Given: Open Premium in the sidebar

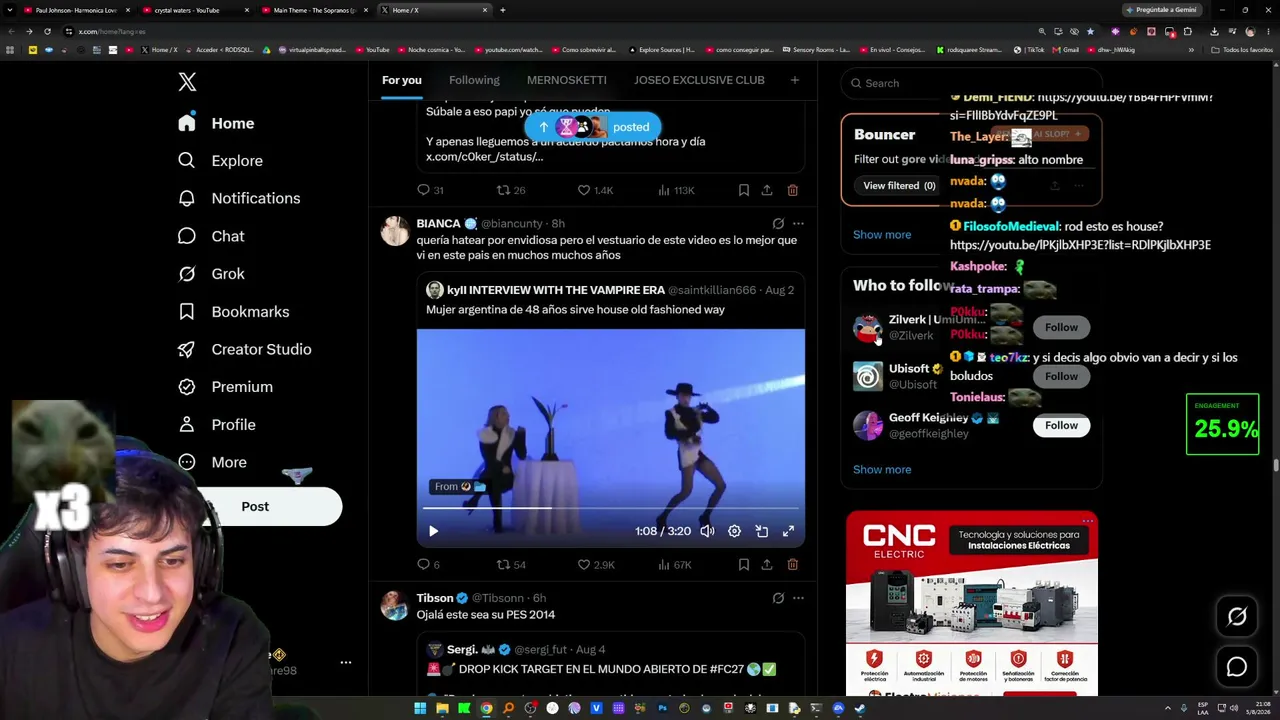Looking at the screenshot, I should (225, 387).
